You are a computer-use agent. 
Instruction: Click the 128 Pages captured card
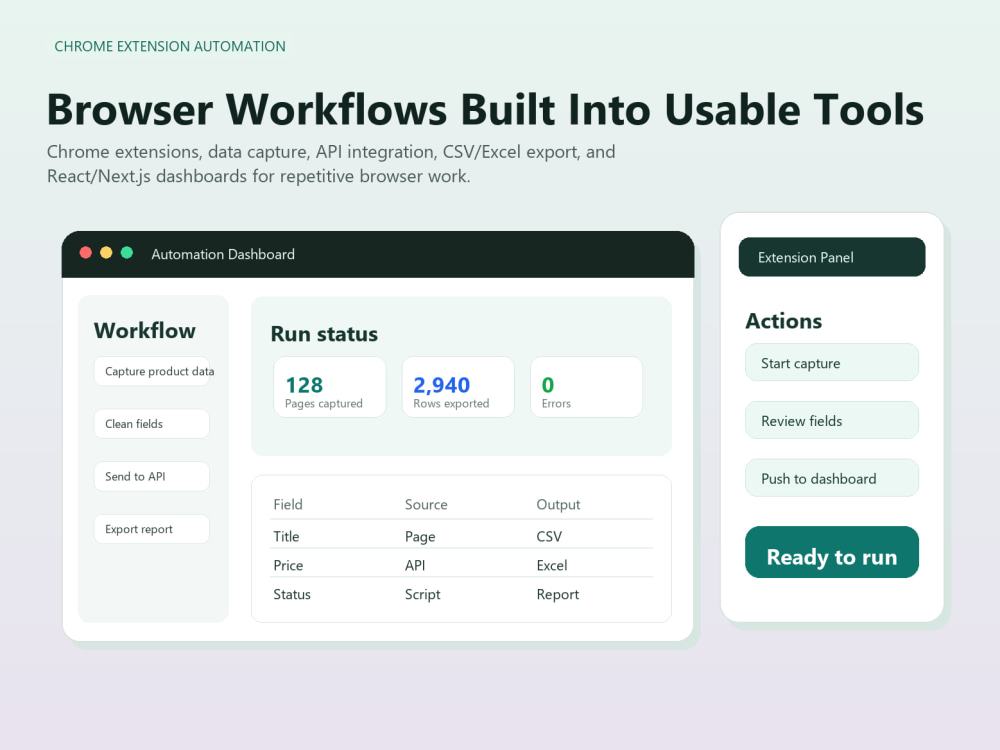[330, 387]
